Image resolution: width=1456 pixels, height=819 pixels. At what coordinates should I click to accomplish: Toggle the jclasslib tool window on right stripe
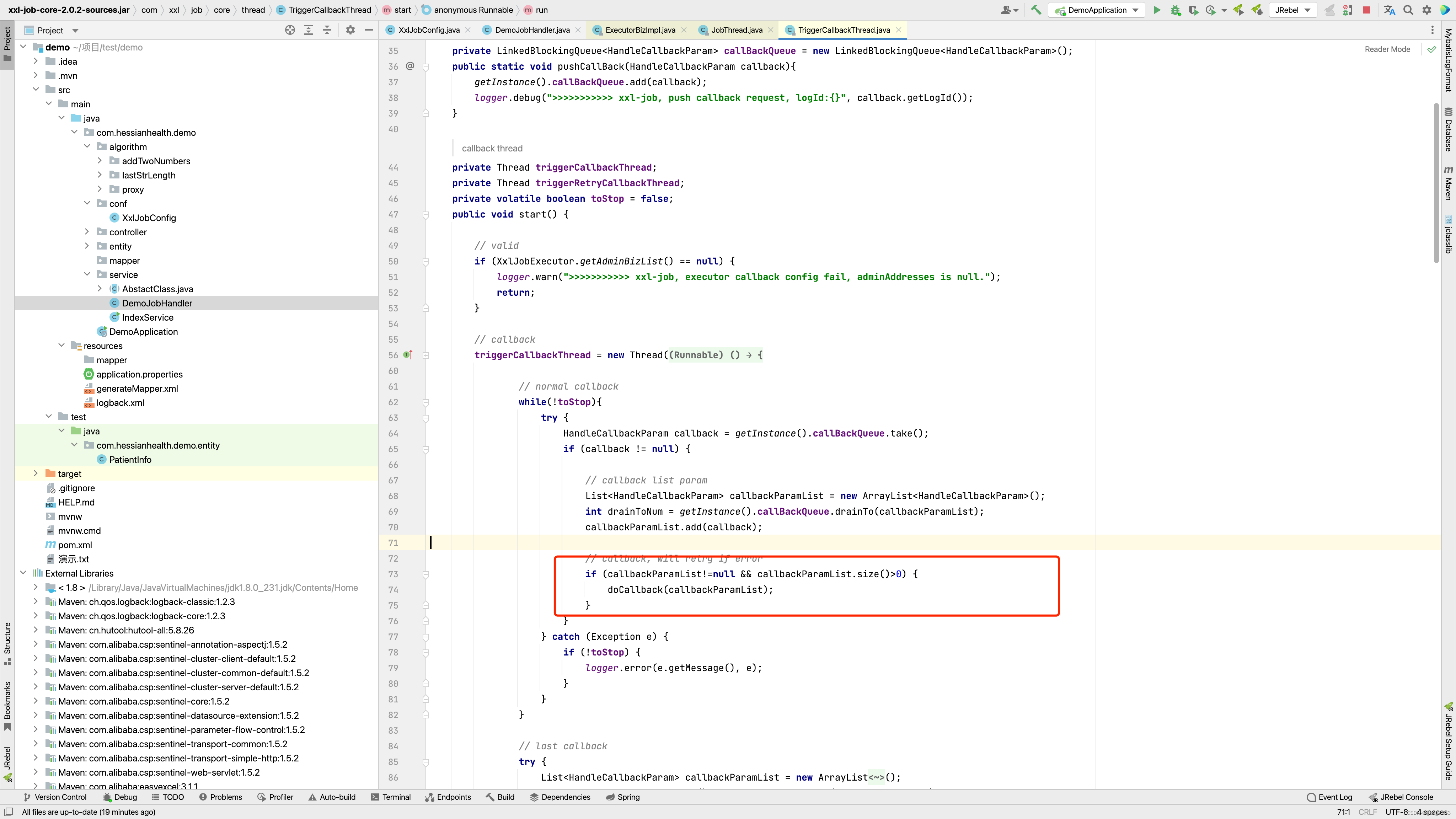(x=1448, y=234)
